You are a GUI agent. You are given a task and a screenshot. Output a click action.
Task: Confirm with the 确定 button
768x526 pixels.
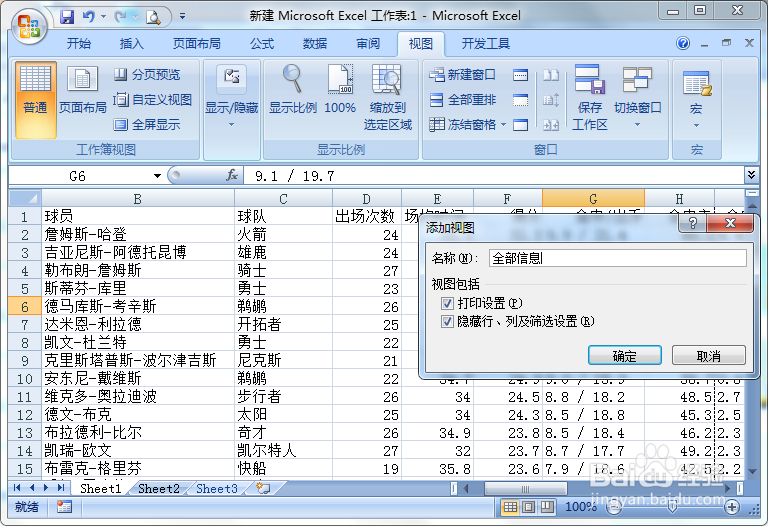click(624, 355)
